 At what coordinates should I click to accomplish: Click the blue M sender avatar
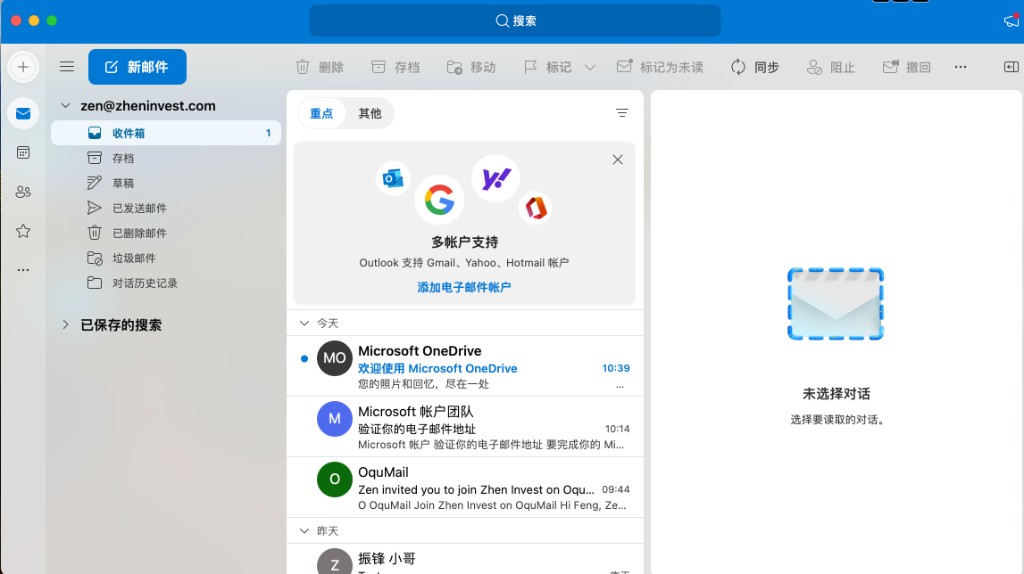[x=334, y=419]
